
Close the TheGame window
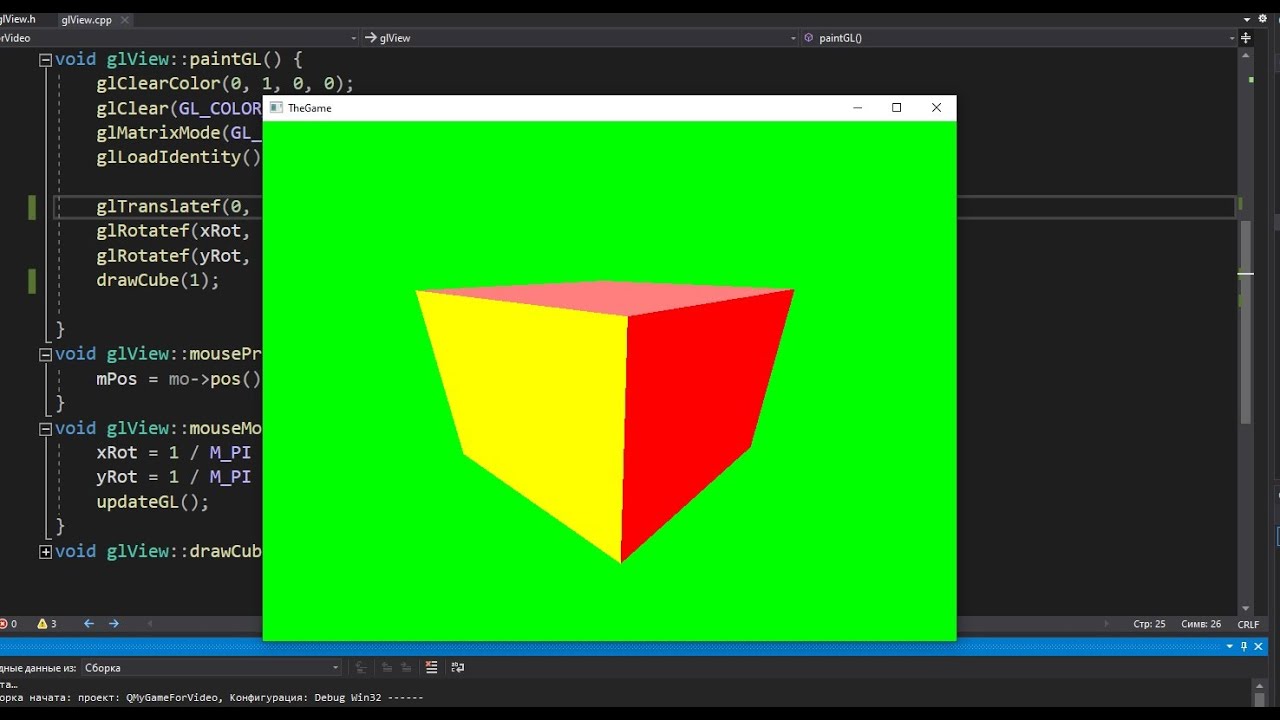point(937,108)
